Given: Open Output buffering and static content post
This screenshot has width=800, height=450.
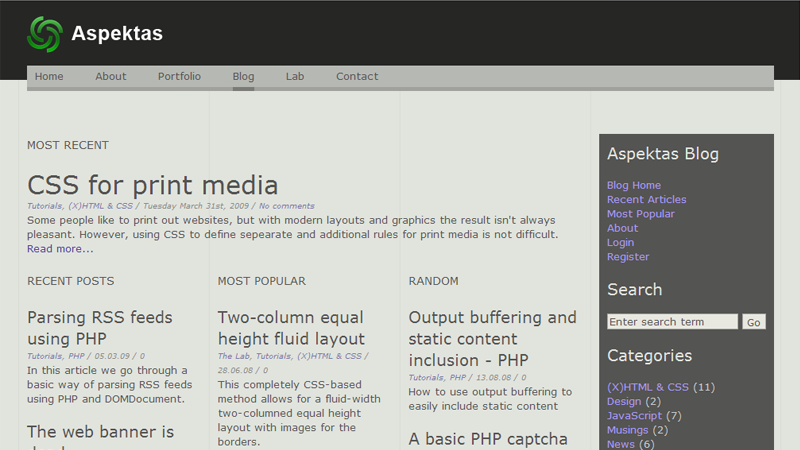Looking at the screenshot, I should [x=492, y=339].
